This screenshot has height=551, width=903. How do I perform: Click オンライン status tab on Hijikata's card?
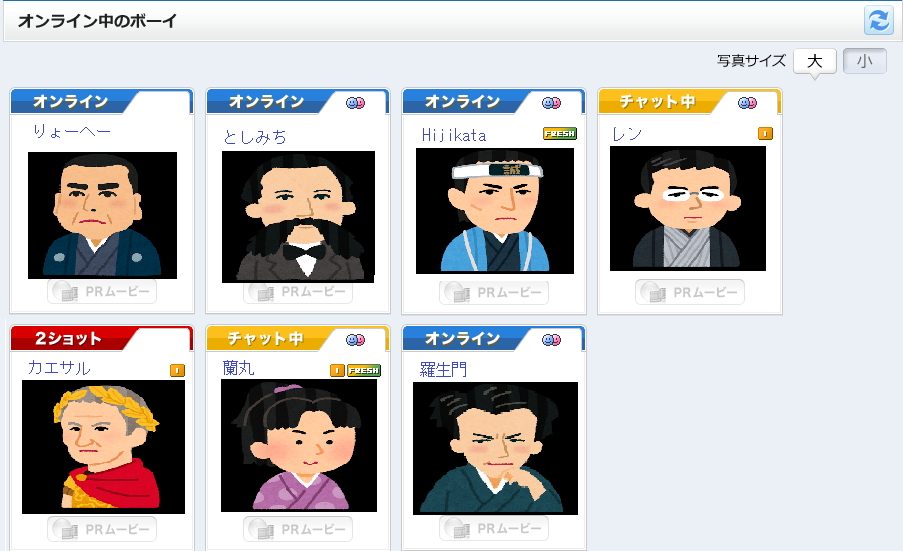462,102
